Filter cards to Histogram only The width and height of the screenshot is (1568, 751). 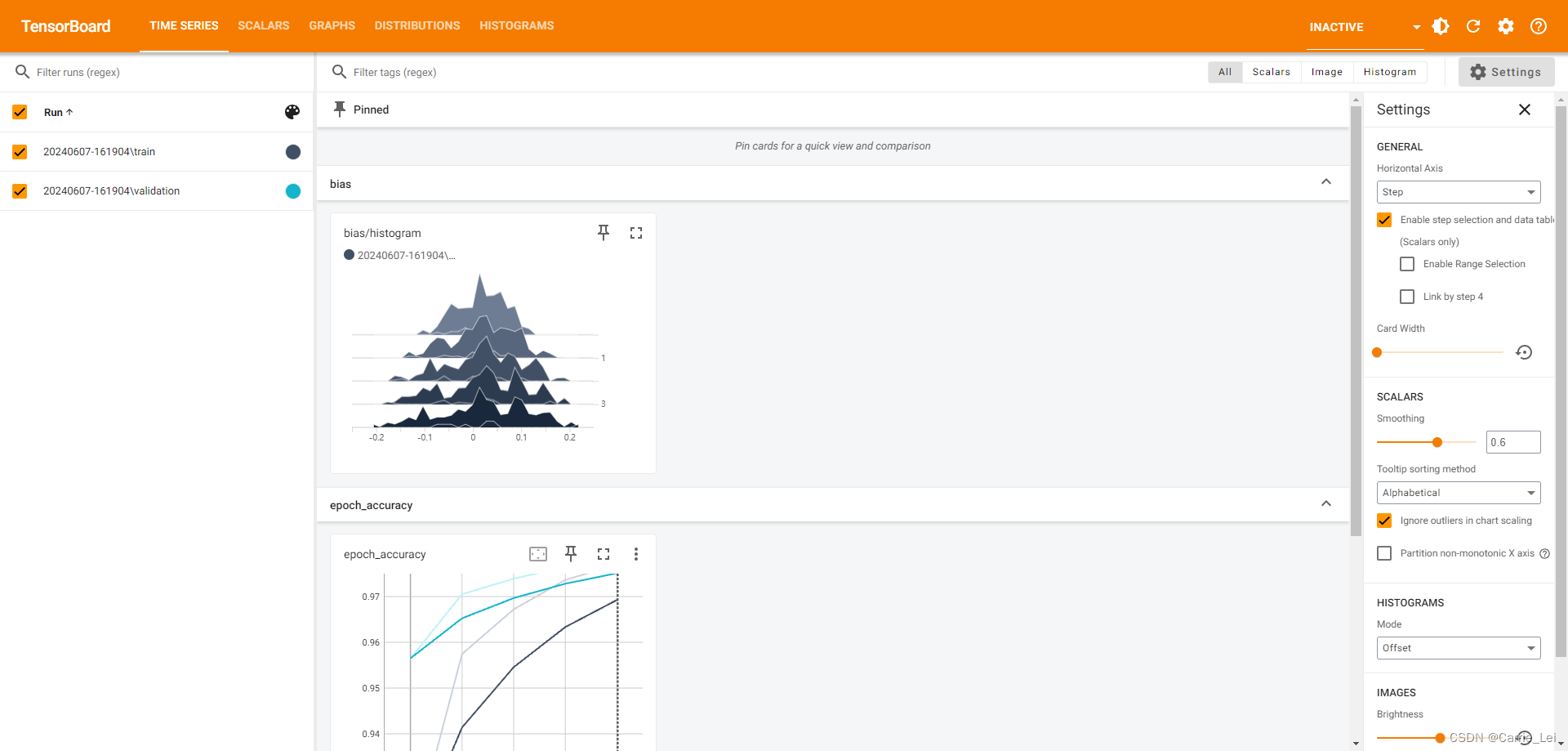point(1390,72)
